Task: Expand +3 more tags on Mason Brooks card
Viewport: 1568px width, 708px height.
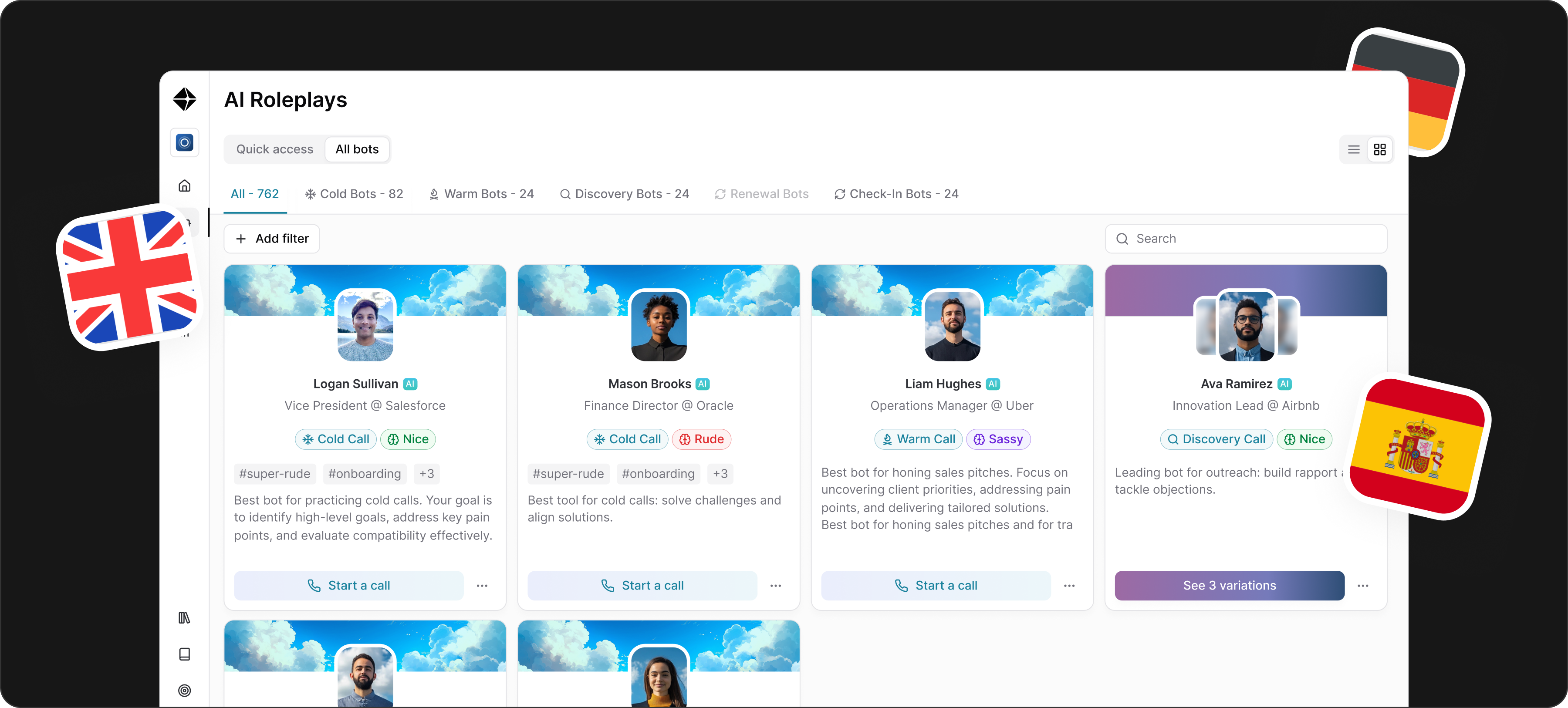Action: (720, 474)
